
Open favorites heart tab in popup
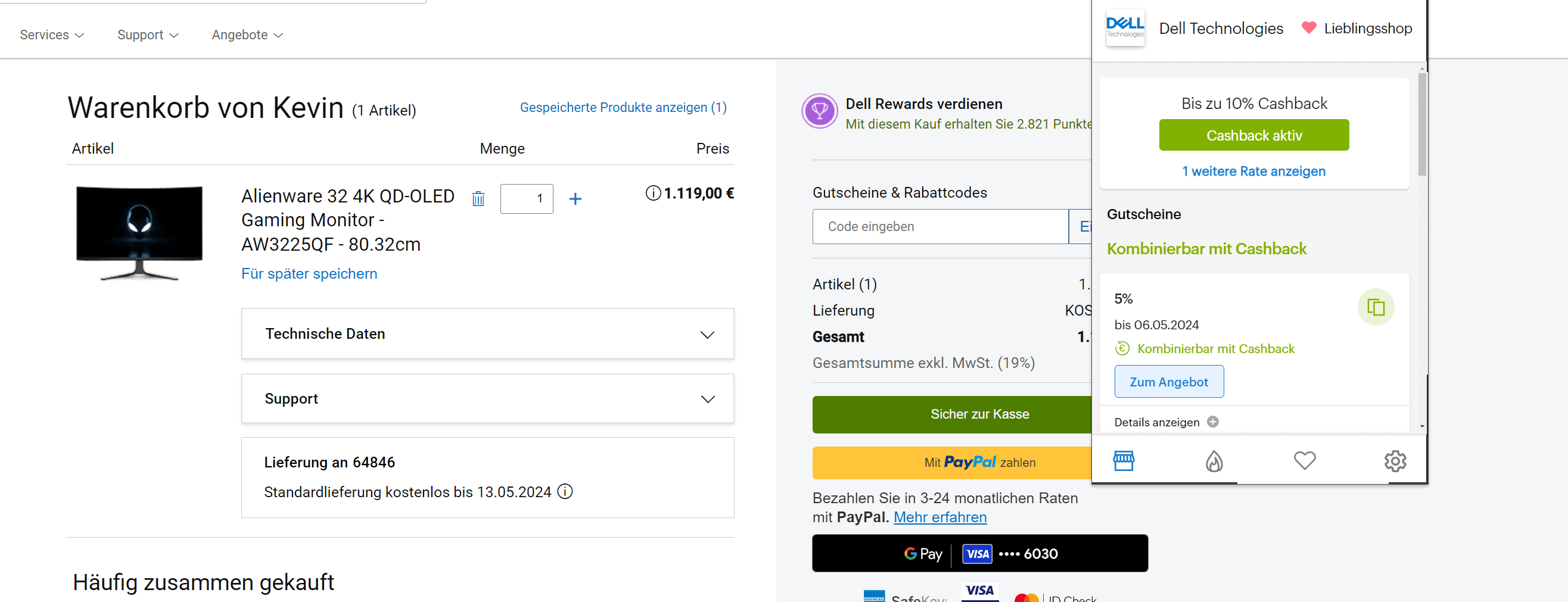(x=1305, y=460)
